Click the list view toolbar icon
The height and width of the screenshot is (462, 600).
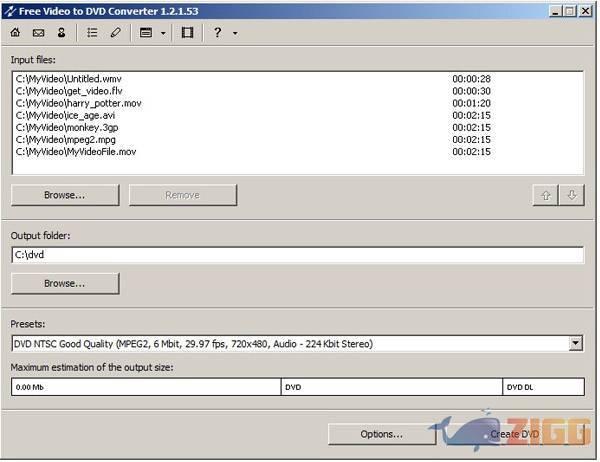click(92, 33)
